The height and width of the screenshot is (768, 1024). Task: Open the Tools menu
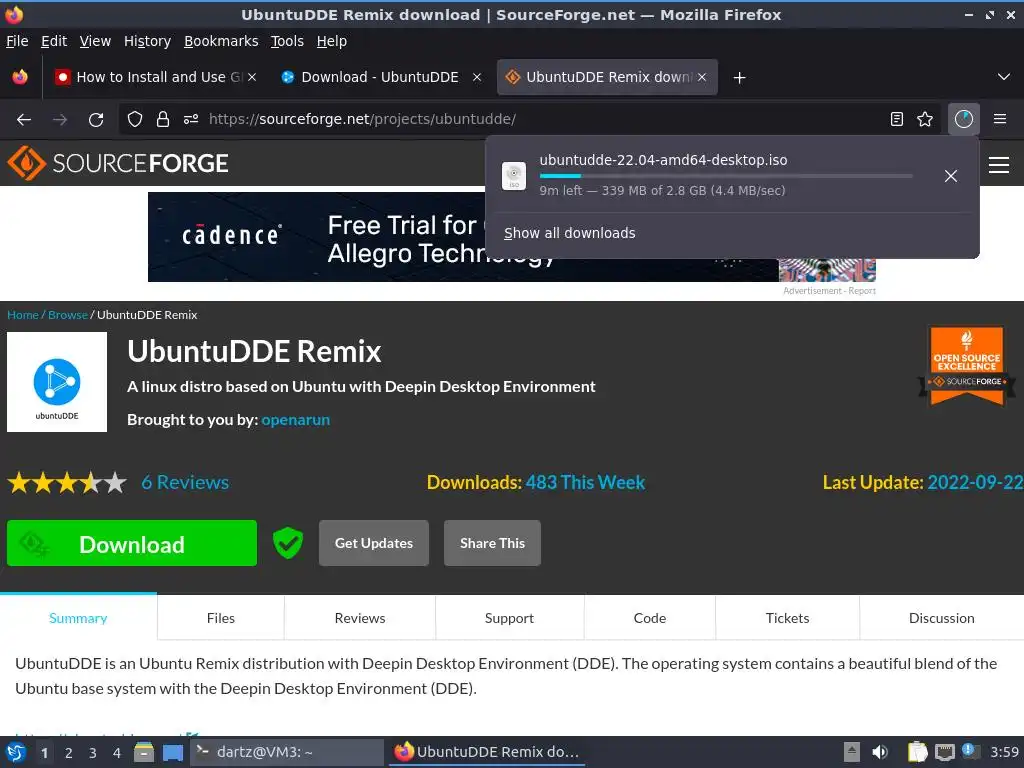point(287,41)
